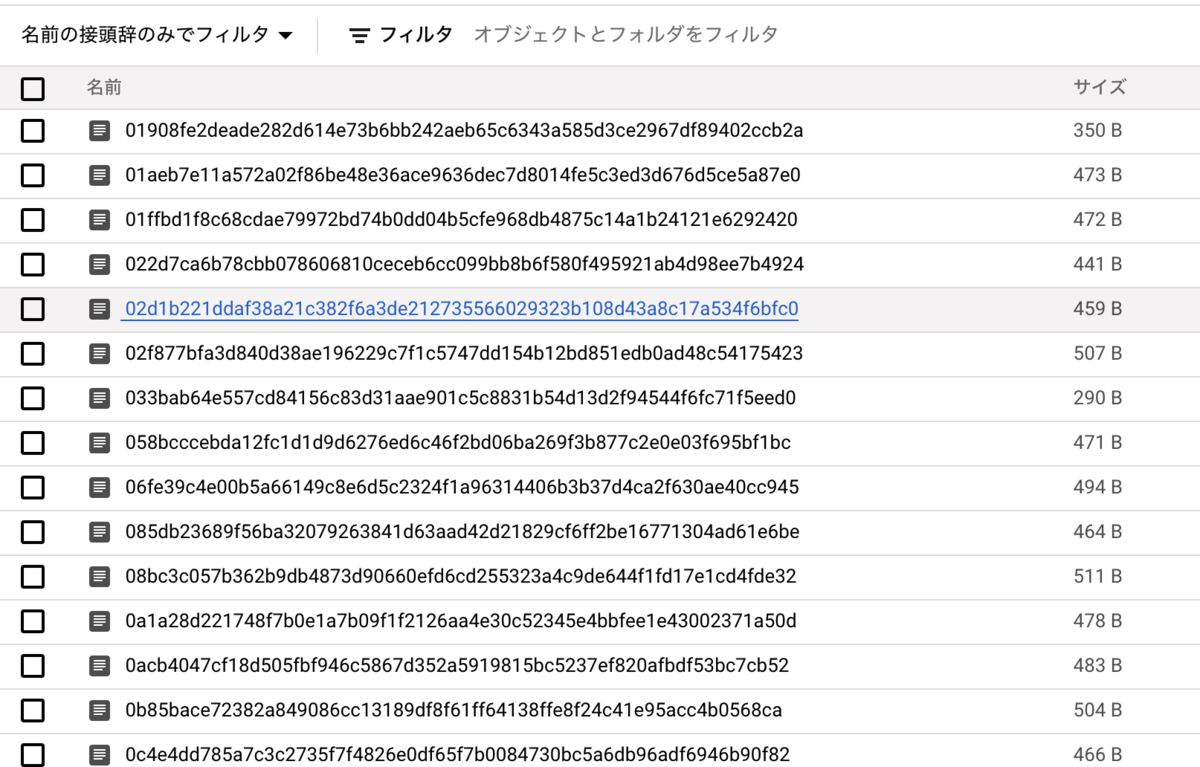This screenshot has width=1200, height=767.
Task: Sort by the サイズ column header
Action: [x=1100, y=88]
